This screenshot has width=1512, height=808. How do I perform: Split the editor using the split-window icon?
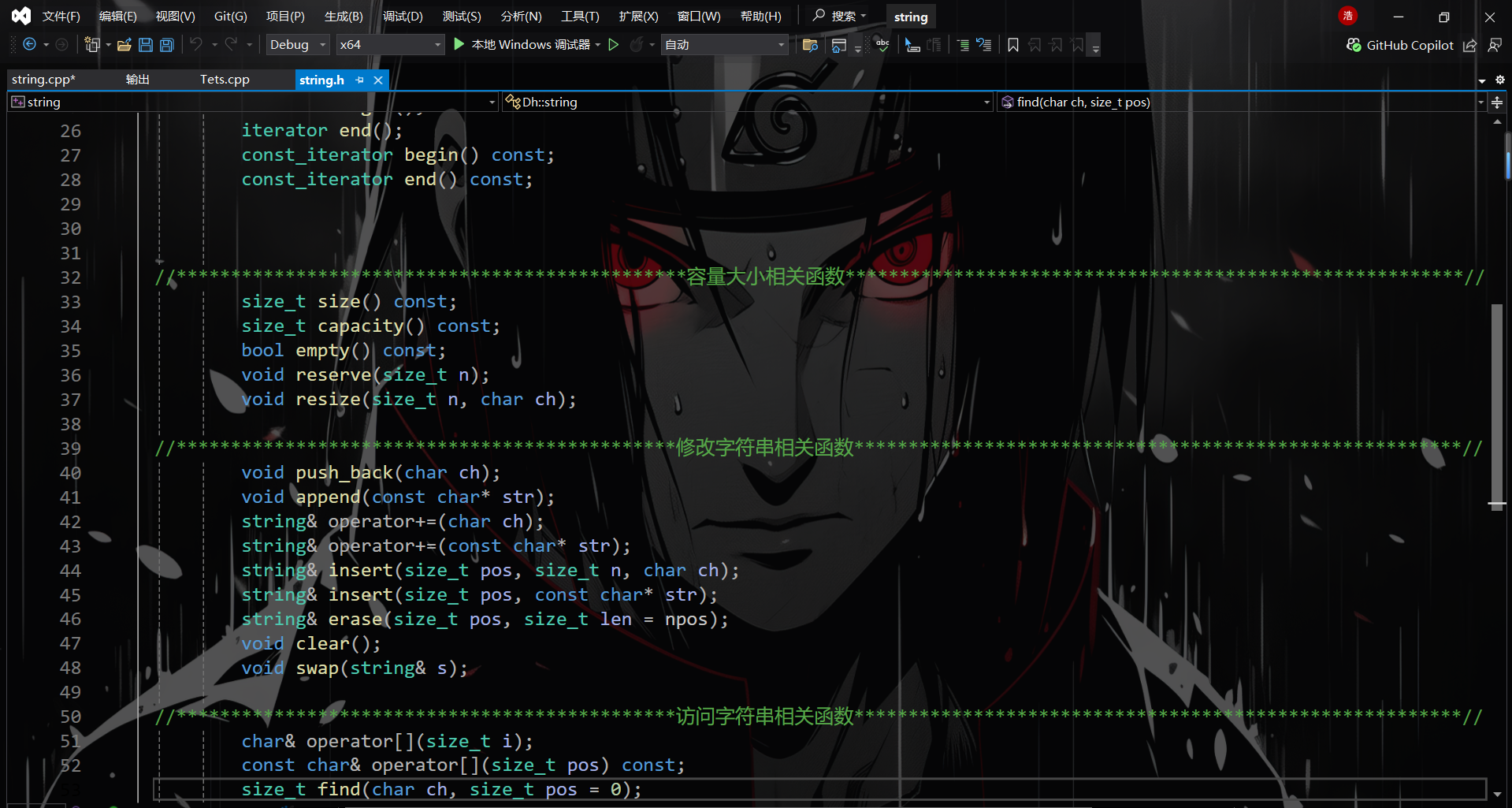(x=1497, y=102)
